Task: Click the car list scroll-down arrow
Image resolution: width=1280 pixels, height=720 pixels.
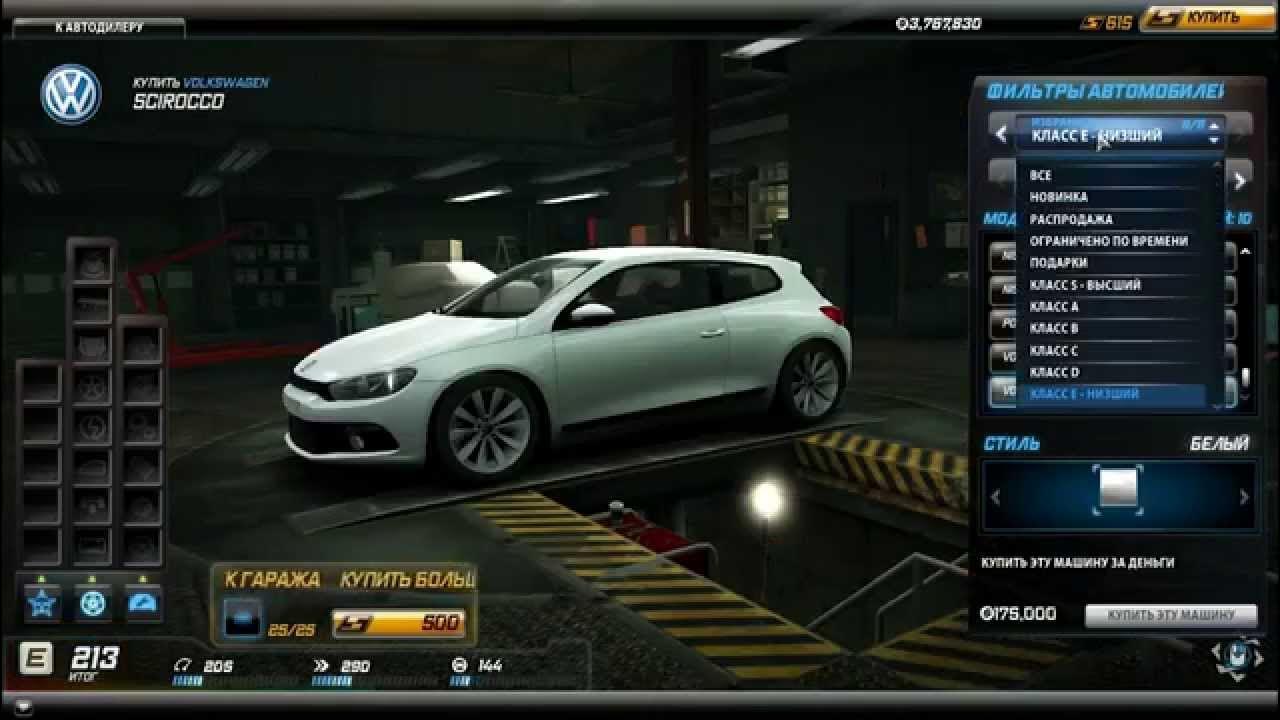Action: 1245,399
